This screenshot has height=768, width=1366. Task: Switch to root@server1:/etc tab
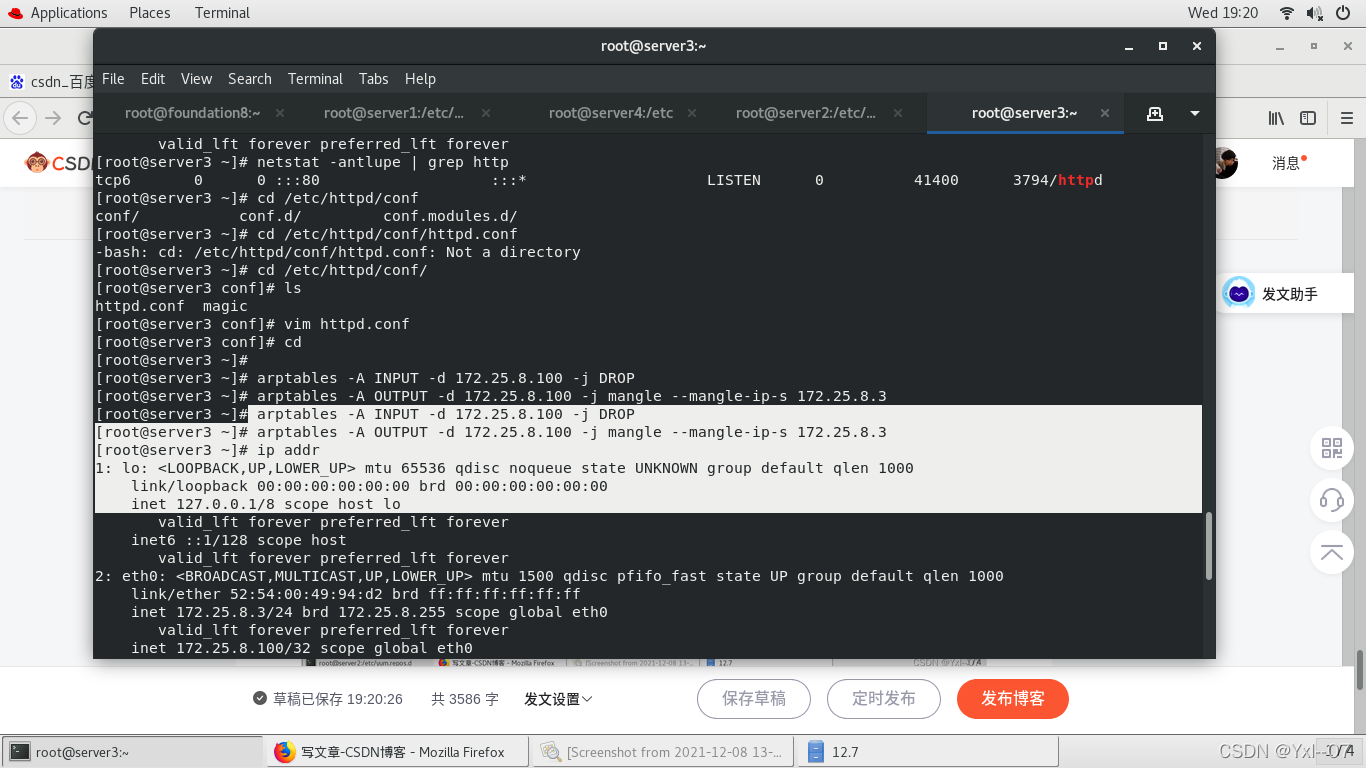pos(394,113)
